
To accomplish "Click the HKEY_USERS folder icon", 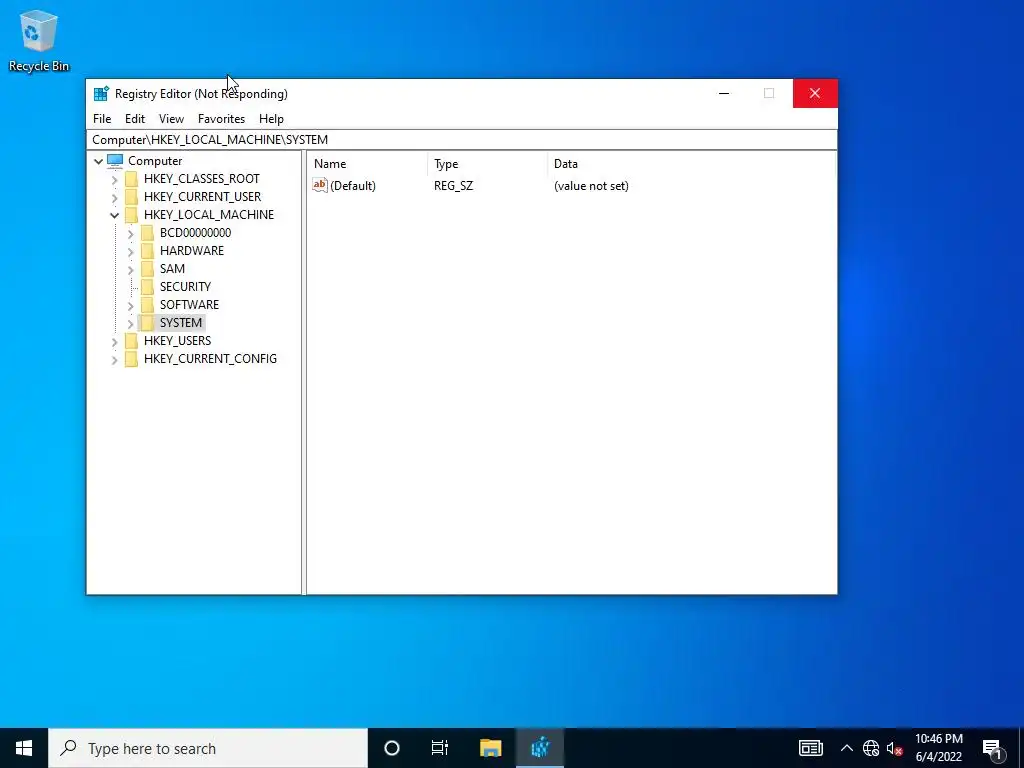I will click(131, 340).
